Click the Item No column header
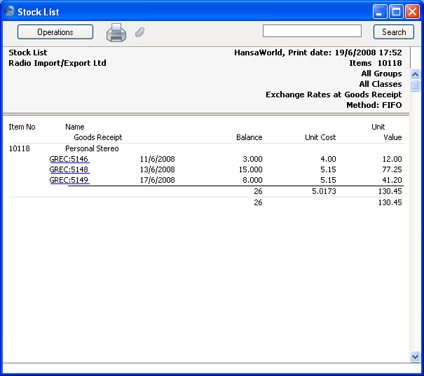Image resolution: width=424 pixels, height=376 pixels. pos(22,127)
